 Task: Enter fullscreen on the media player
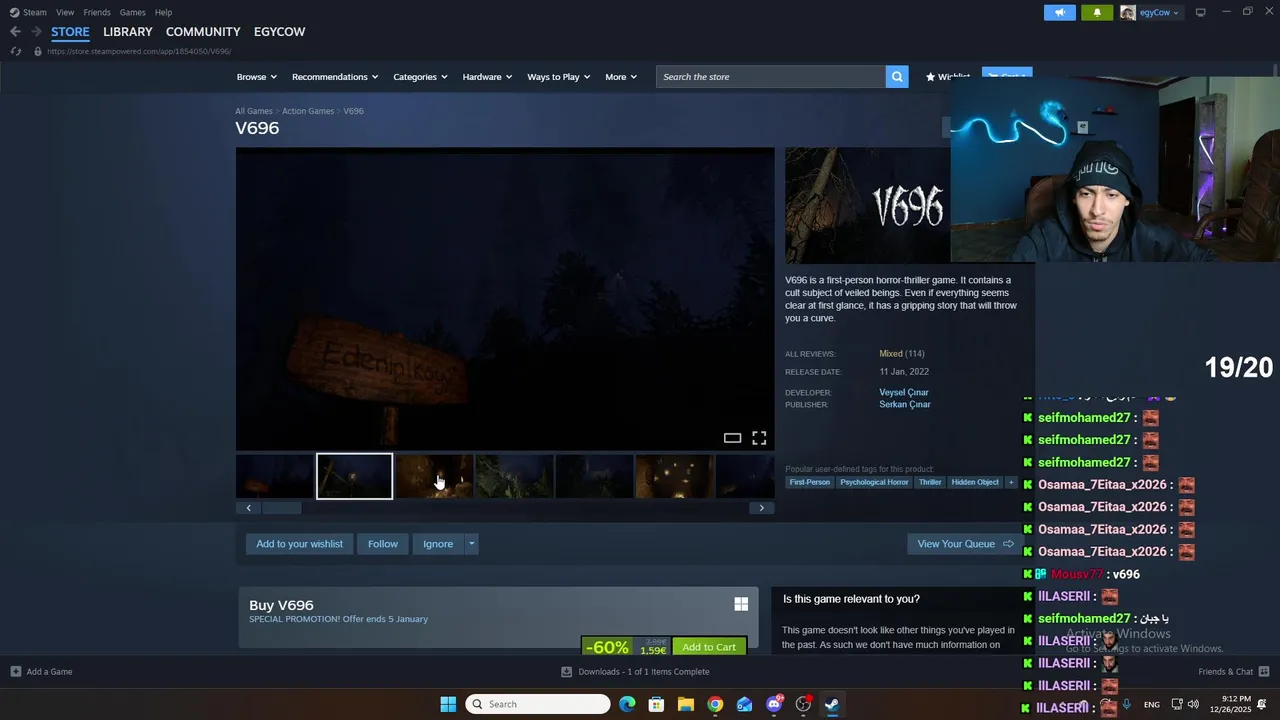(759, 438)
